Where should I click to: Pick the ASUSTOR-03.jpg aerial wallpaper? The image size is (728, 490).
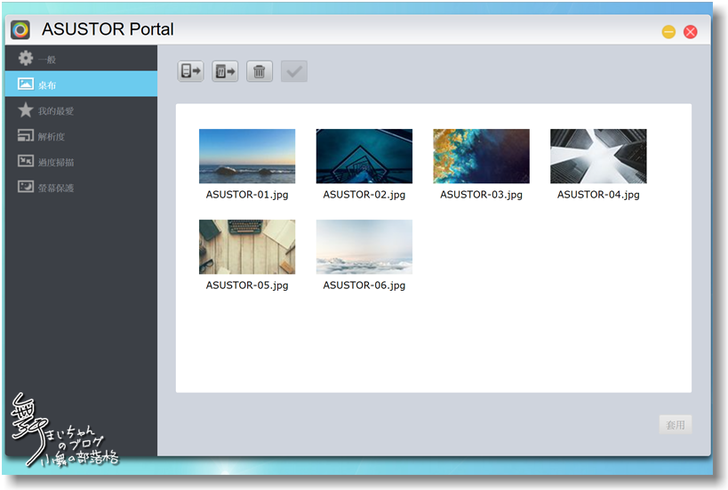[481, 156]
